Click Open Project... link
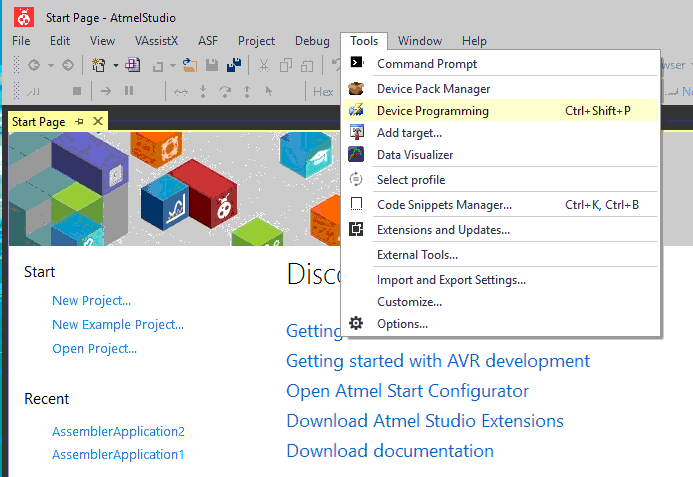Screen dimensions: 693x477 coord(95,348)
